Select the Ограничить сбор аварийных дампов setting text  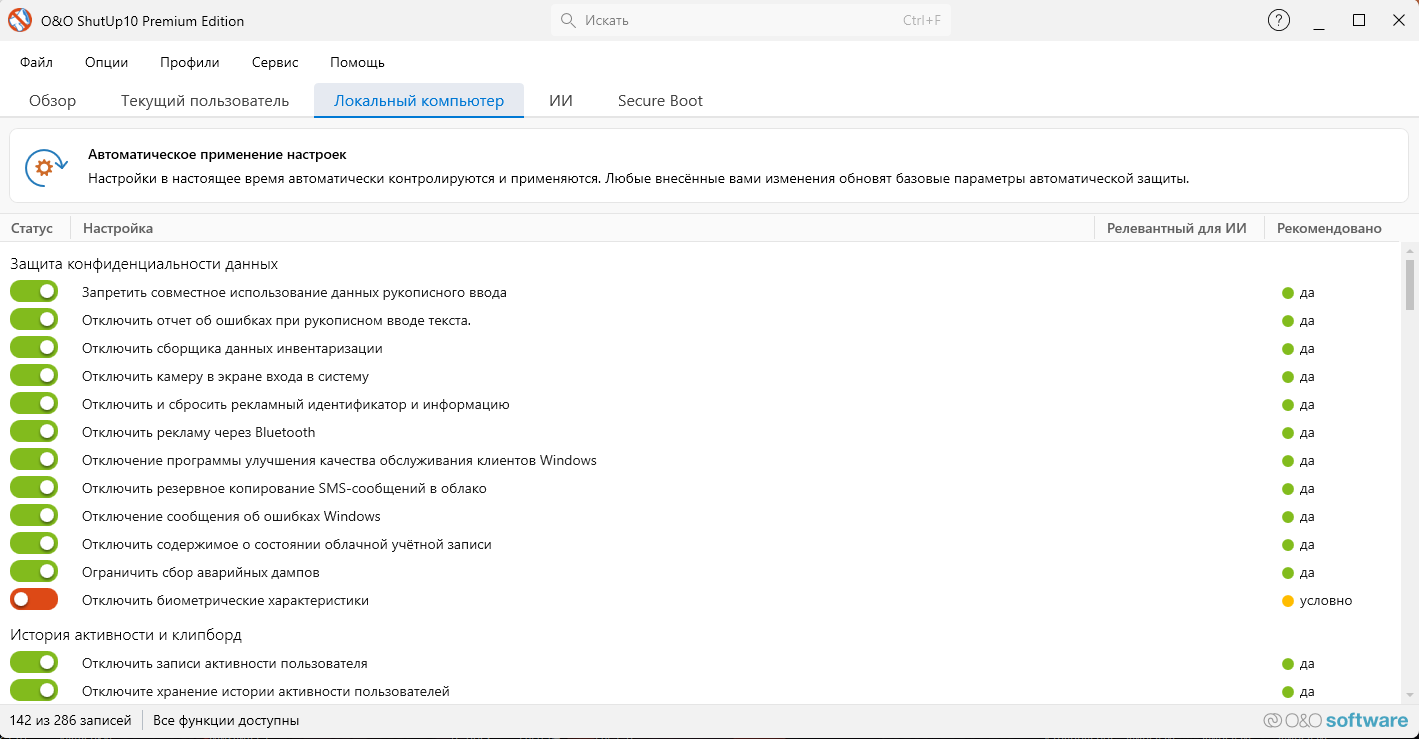pyautogui.click(x=201, y=572)
